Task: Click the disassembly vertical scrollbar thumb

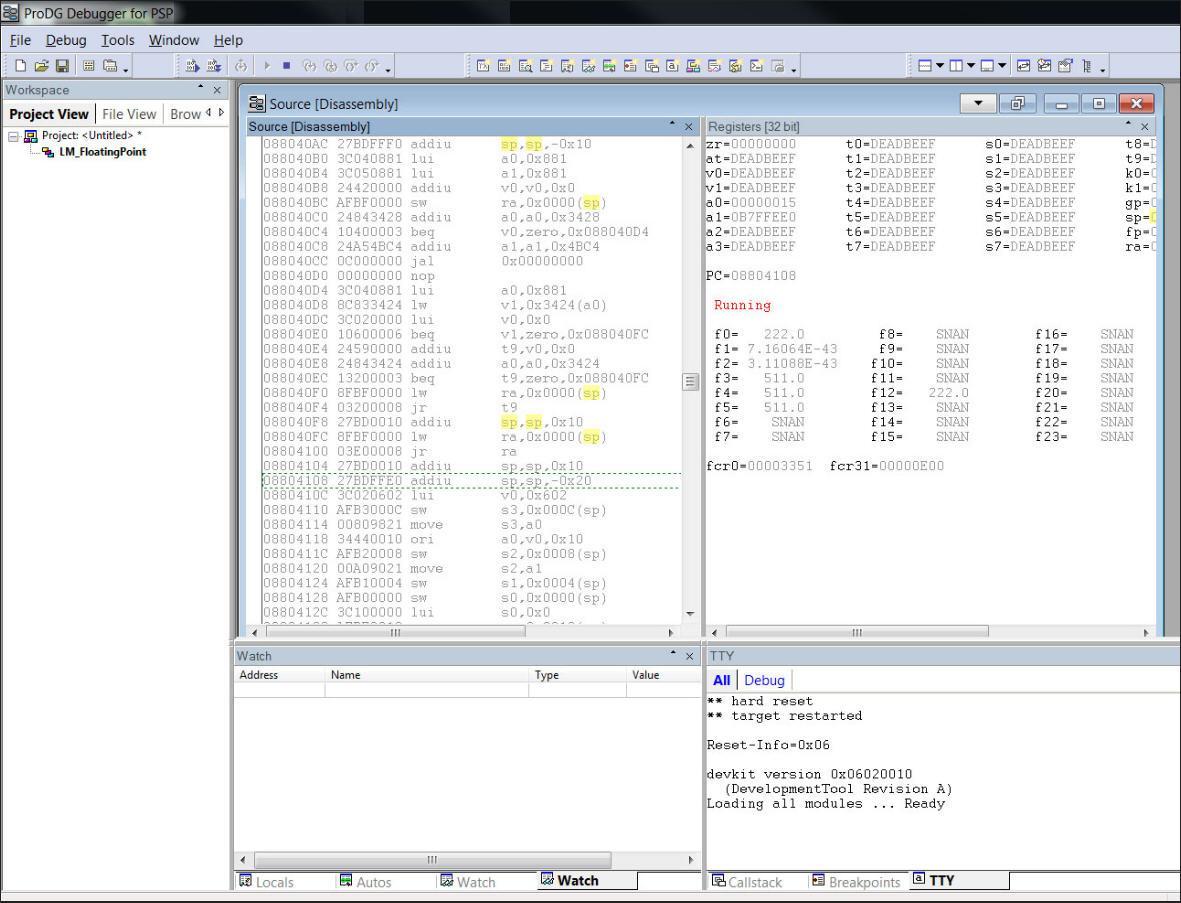Action: click(x=688, y=381)
